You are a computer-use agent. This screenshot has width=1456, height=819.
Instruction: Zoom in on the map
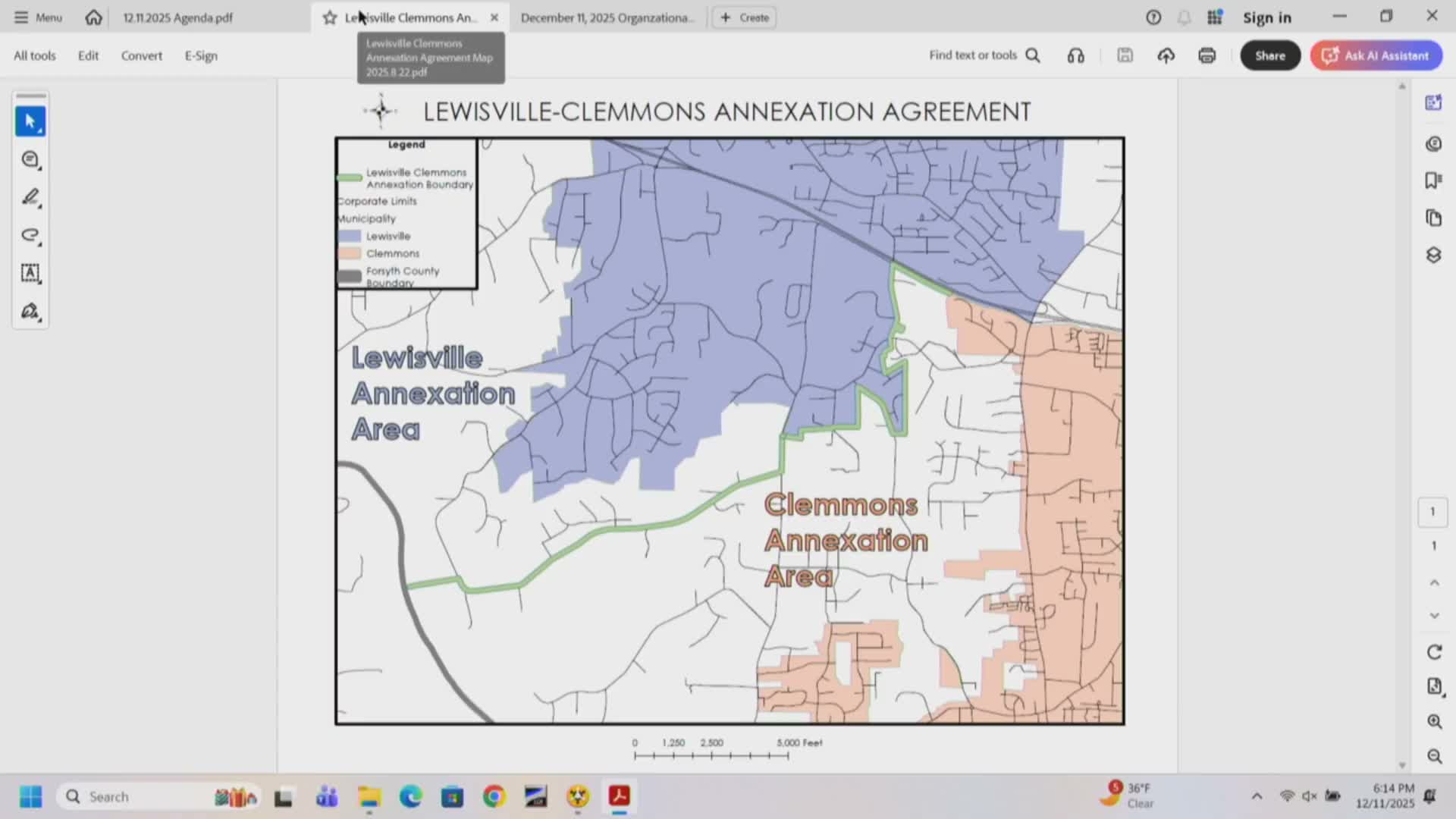1433,721
